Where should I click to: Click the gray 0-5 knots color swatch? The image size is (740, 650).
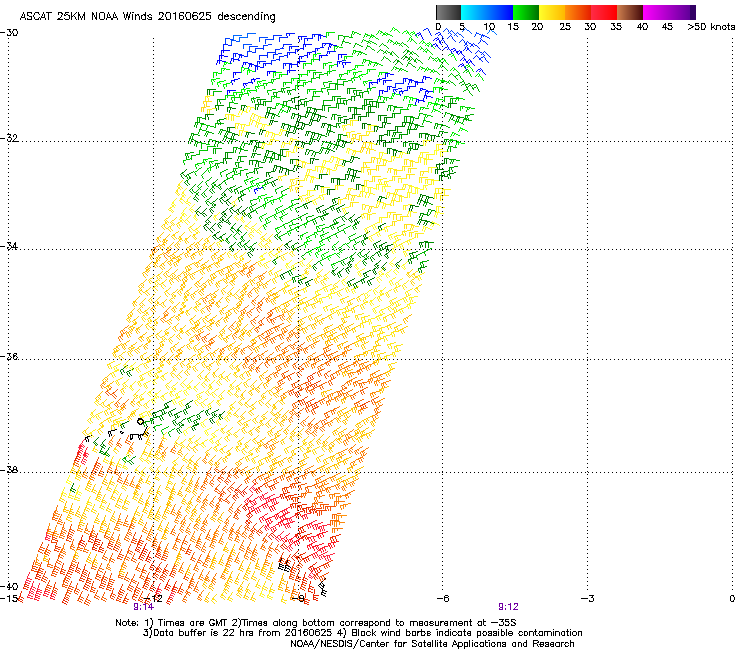[448, 12]
